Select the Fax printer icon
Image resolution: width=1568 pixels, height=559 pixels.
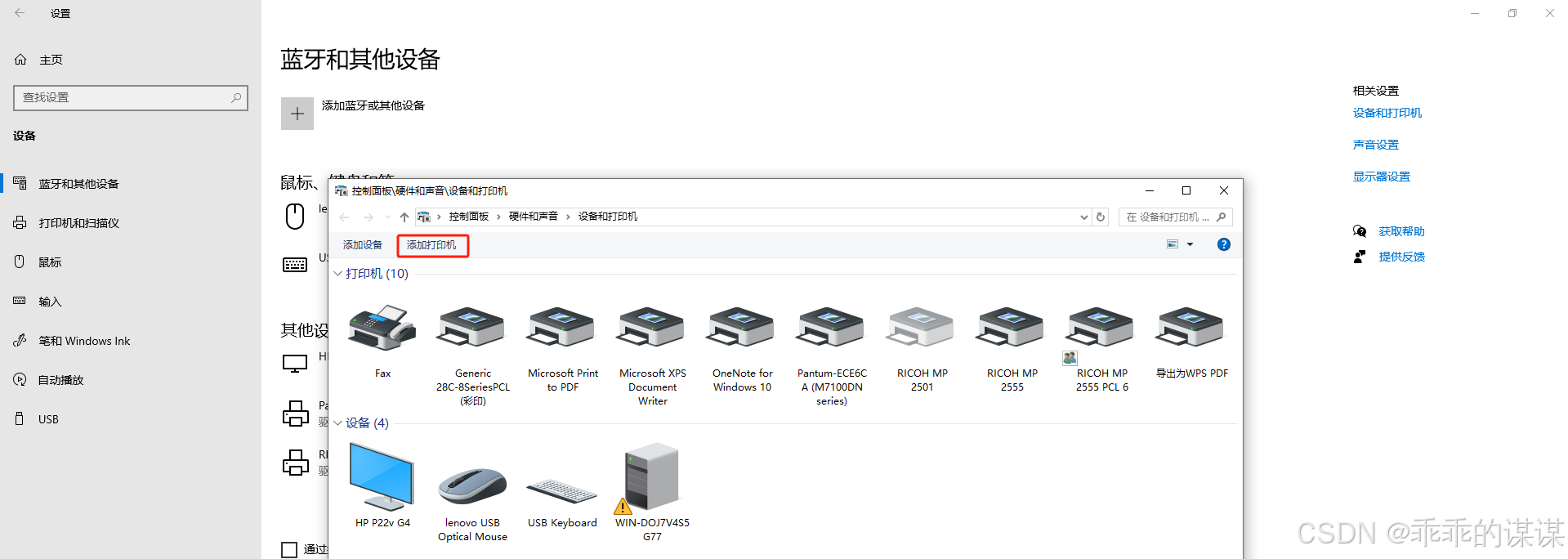382,328
